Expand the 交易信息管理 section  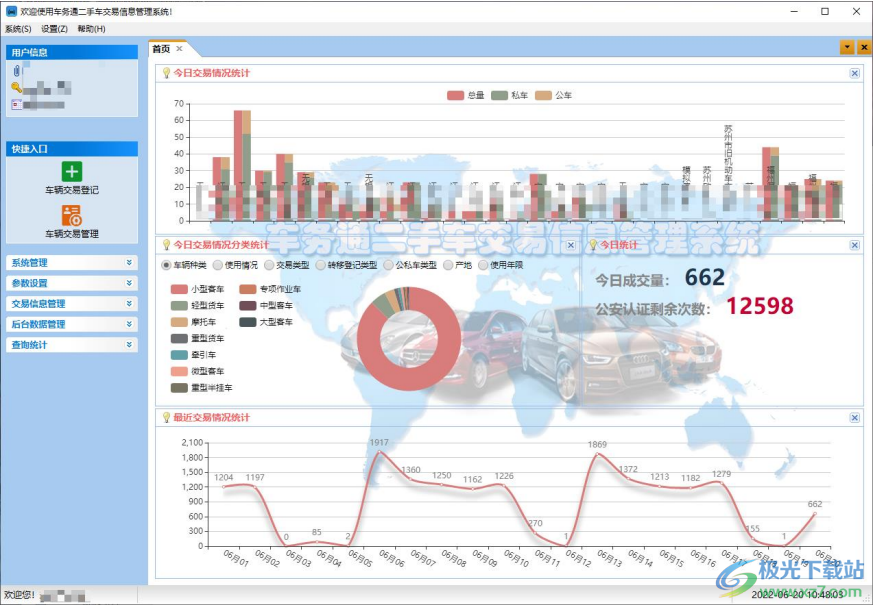[72, 303]
